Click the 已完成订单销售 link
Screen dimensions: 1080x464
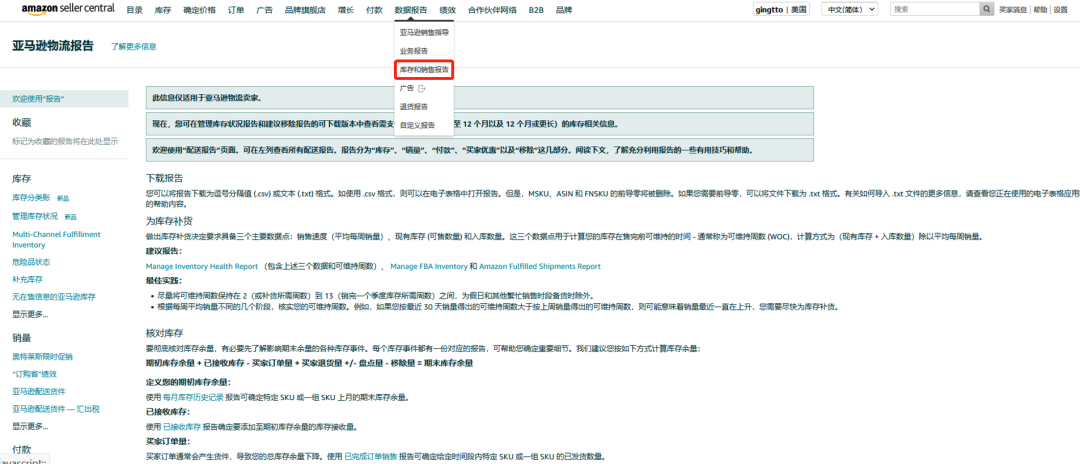pos(371,456)
